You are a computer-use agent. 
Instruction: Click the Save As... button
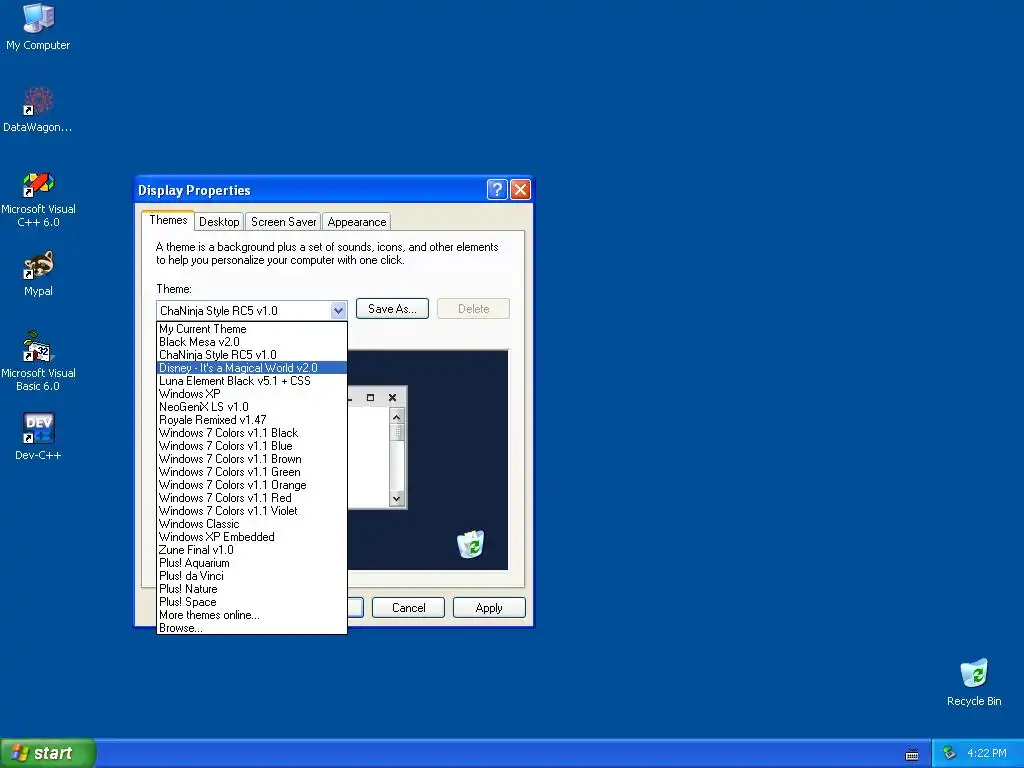(x=392, y=309)
